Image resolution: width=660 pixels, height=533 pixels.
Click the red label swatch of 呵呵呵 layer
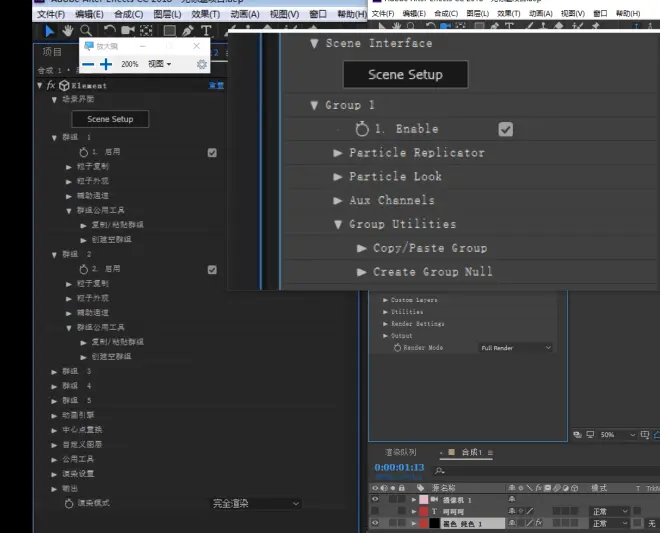pyautogui.click(x=423, y=511)
